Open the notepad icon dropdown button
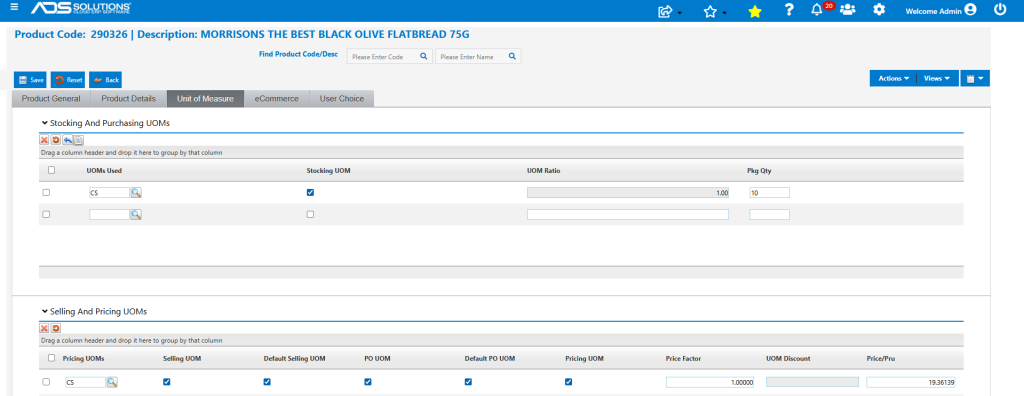Viewport: 1024px width, 396px height. pos(975,78)
